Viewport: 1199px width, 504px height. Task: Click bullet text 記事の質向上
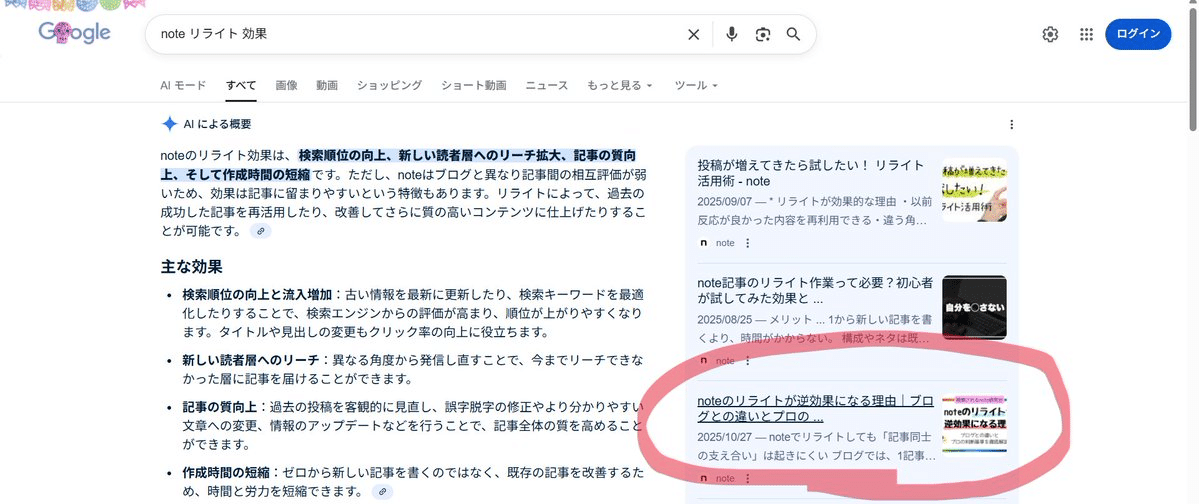pyautogui.click(x=219, y=407)
